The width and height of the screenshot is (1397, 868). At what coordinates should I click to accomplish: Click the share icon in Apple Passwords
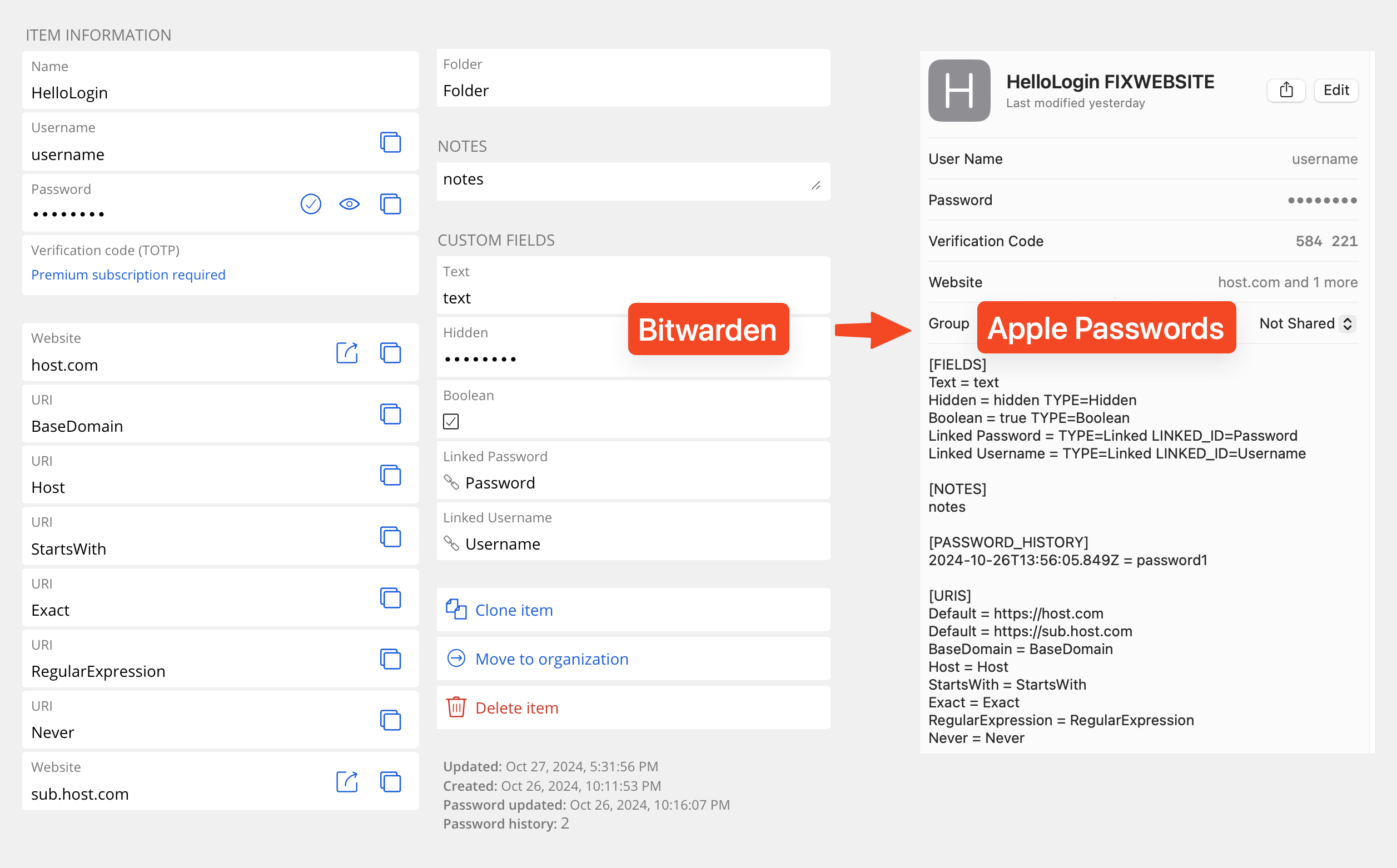pos(1288,90)
